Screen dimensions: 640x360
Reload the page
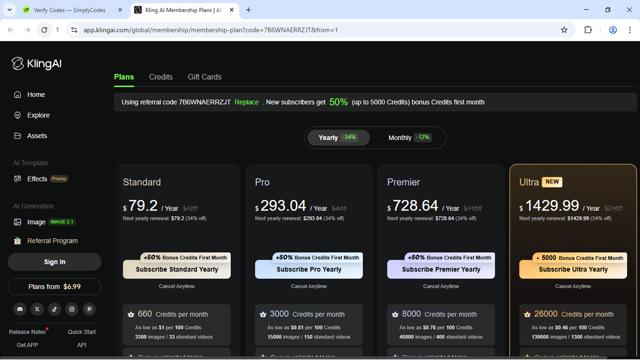coord(44,30)
